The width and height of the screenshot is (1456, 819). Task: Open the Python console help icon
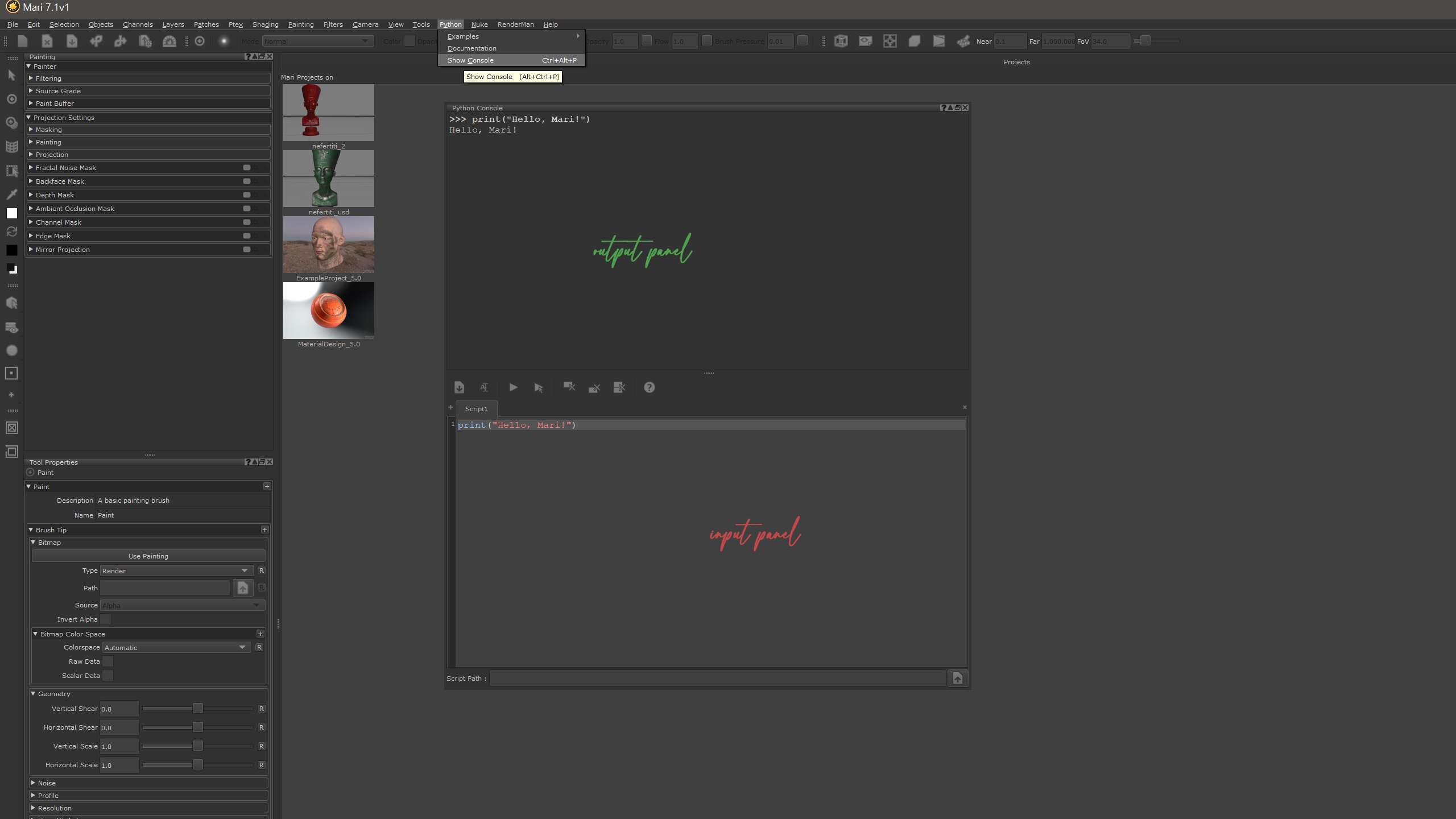[649, 387]
